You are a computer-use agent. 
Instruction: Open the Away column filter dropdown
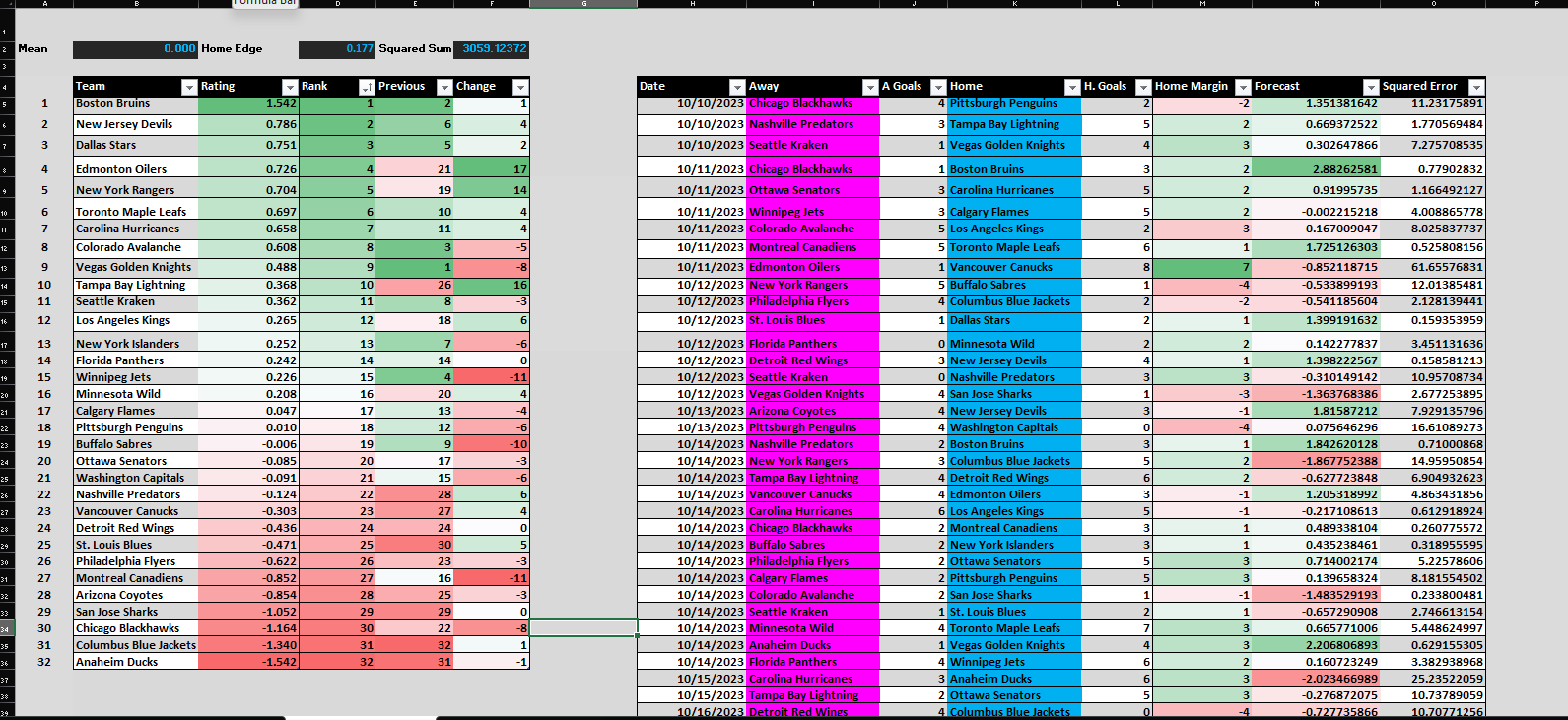tap(870, 87)
